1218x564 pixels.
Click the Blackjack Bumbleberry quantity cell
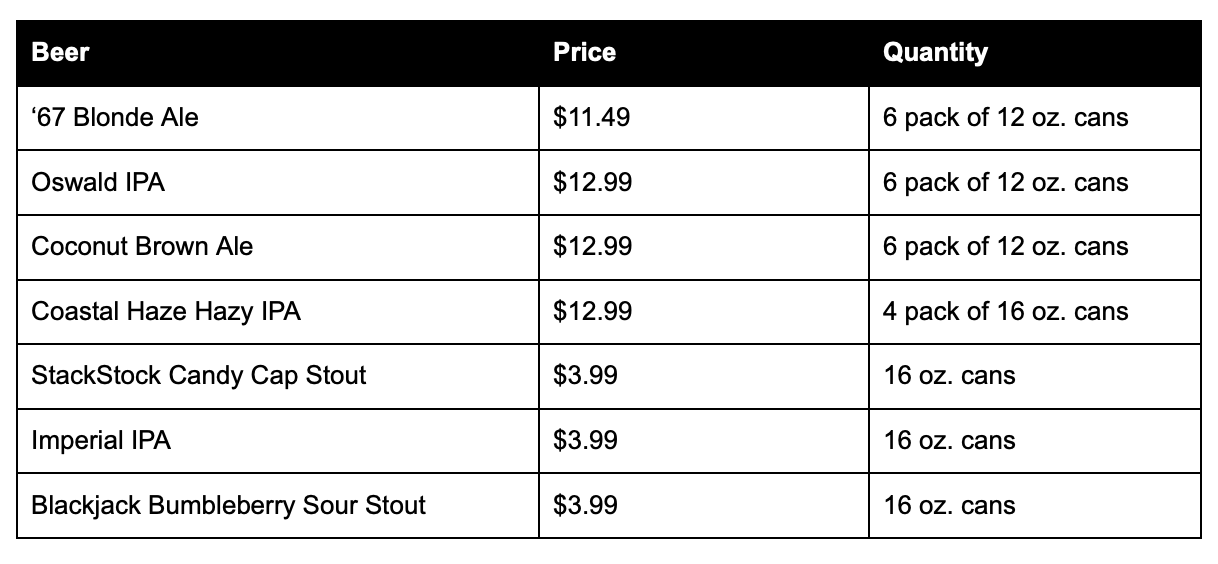1035,505
